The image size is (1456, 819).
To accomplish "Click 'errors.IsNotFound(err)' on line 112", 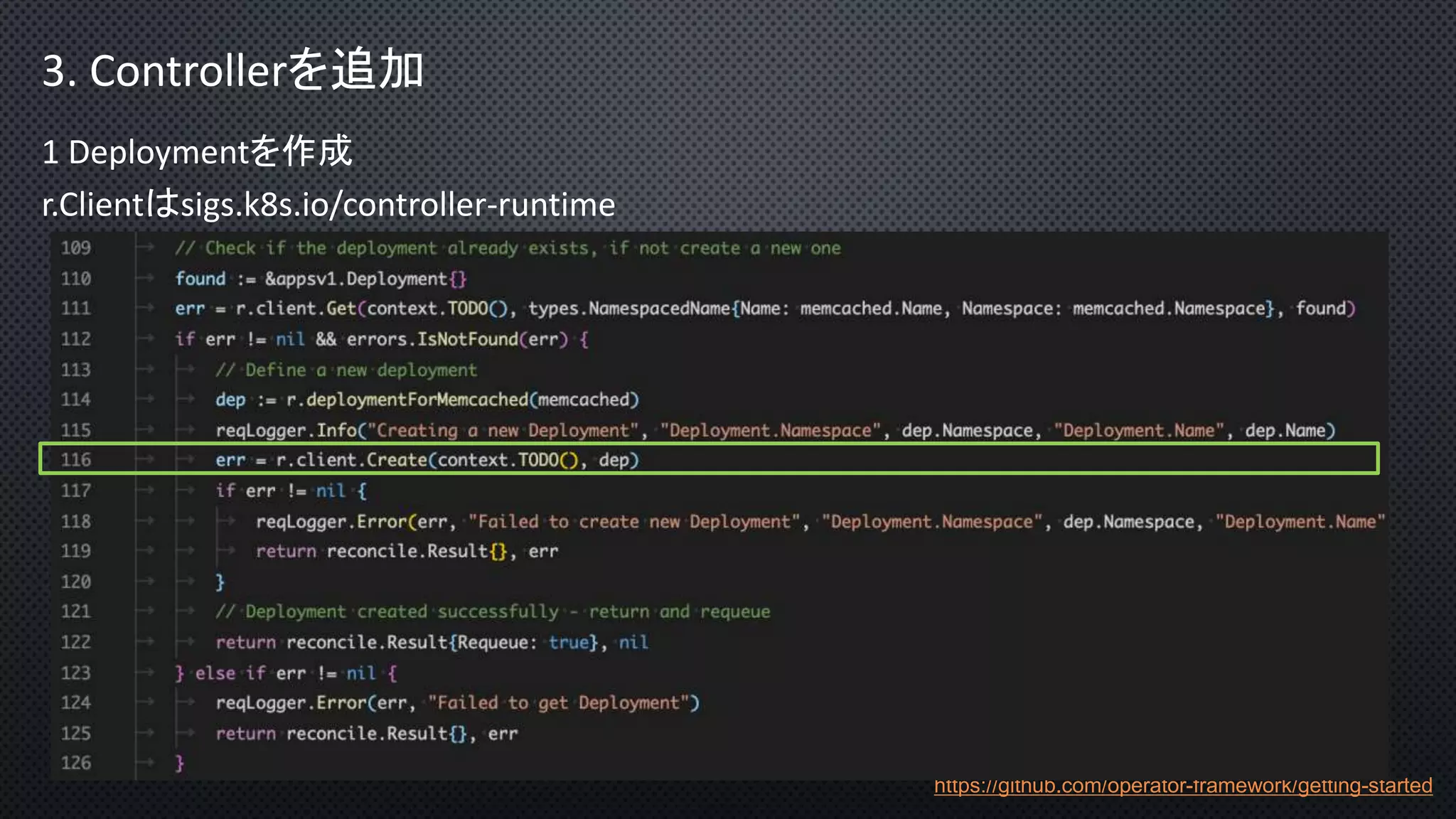I will coord(457,339).
